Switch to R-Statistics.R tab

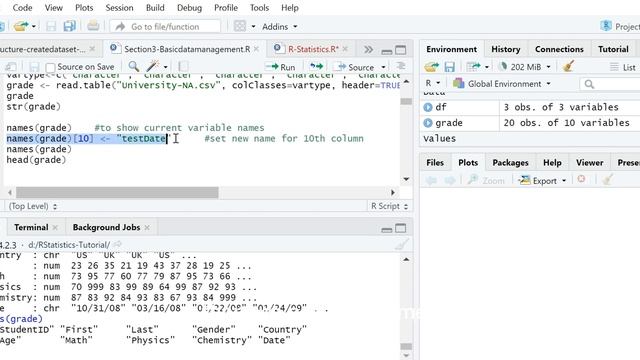[313, 49]
